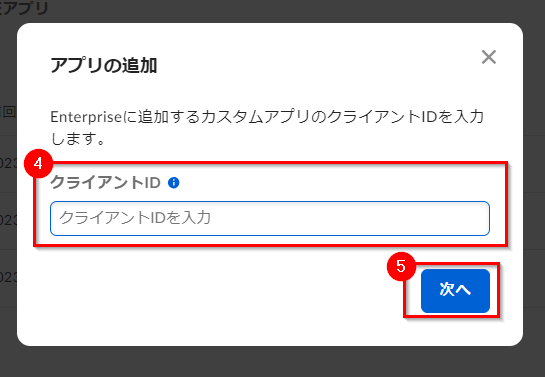This screenshot has height=377, width=545.
Task: Close the アプリの追加 dialog with the X
Action: [489, 57]
